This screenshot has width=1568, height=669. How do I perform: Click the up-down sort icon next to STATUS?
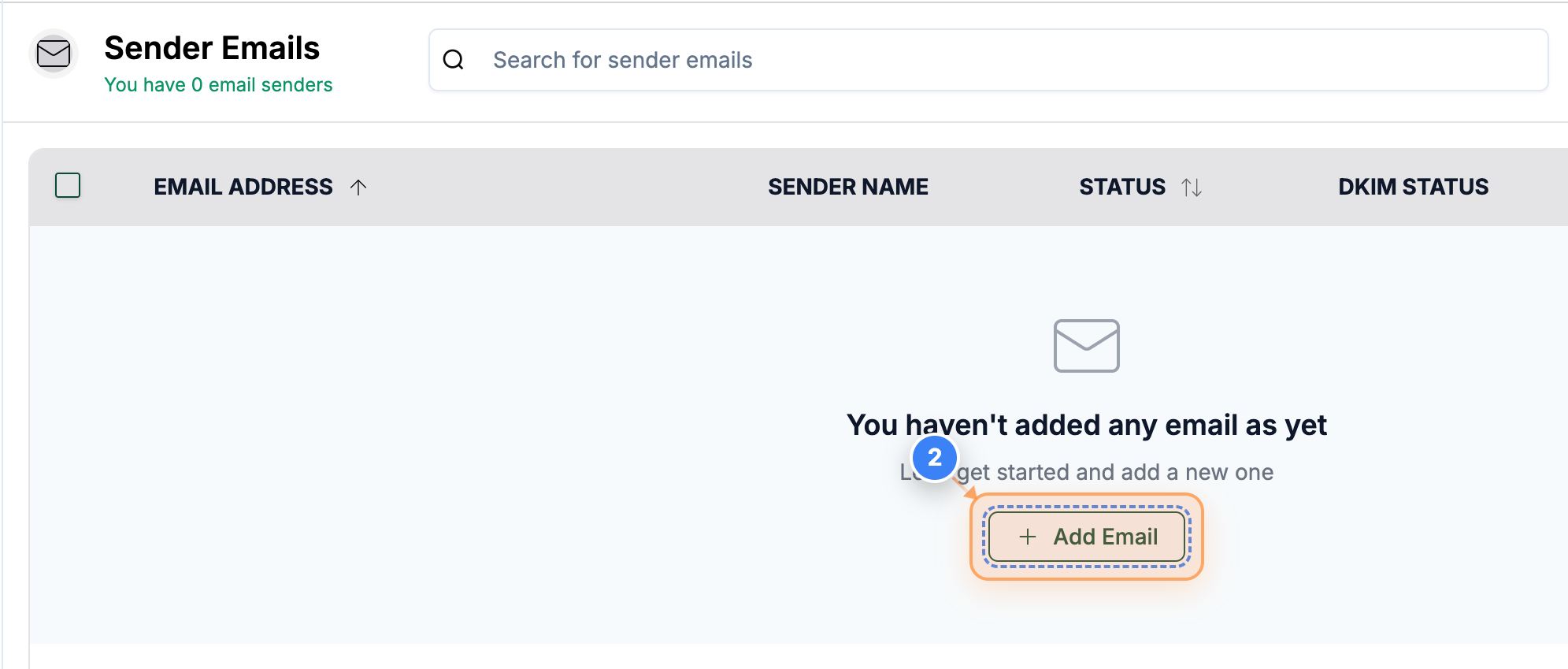(x=1192, y=187)
